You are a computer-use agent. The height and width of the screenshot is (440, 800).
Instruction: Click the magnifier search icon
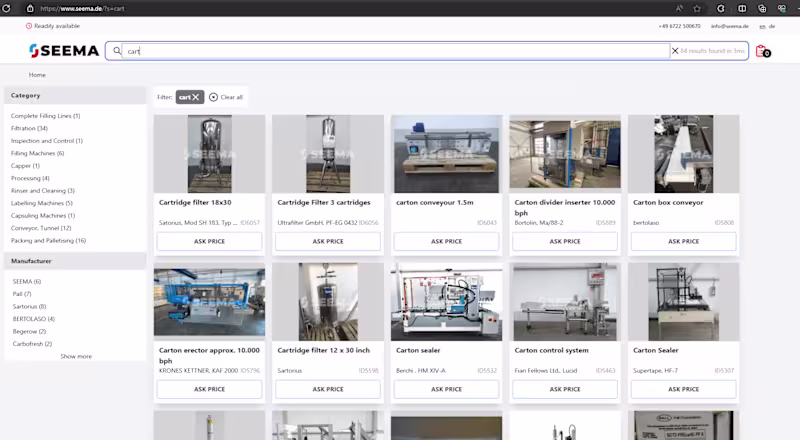coord(118,51)
